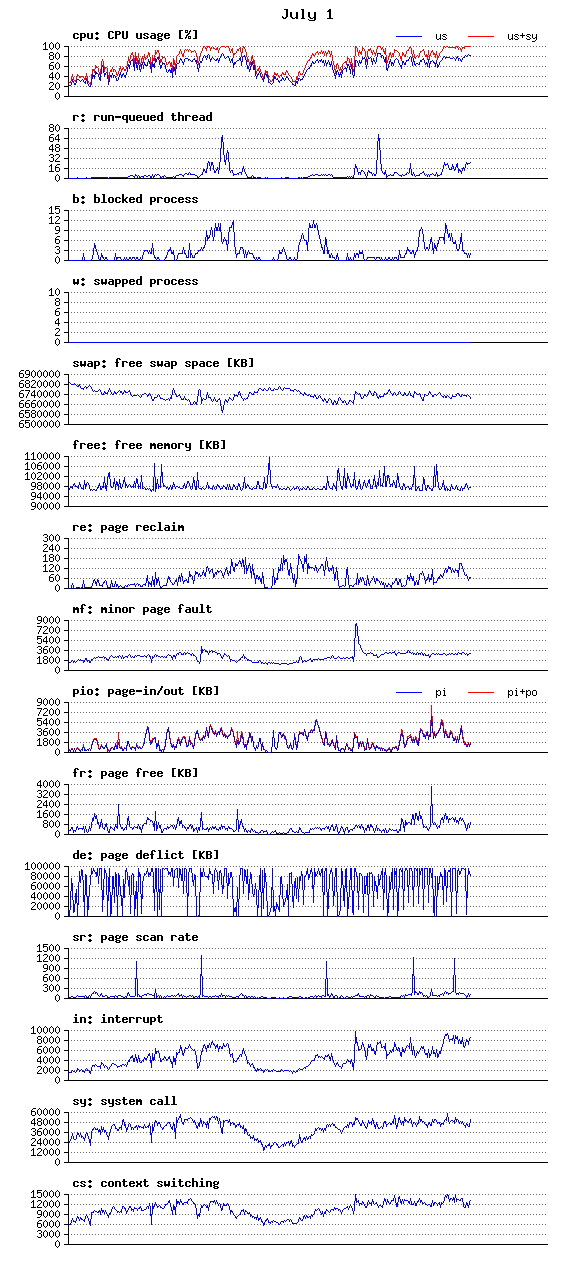The height and width of the screenshot is (1261, 562).
Task: Select the blue 'us' legend line swatch
Action: 410,36
